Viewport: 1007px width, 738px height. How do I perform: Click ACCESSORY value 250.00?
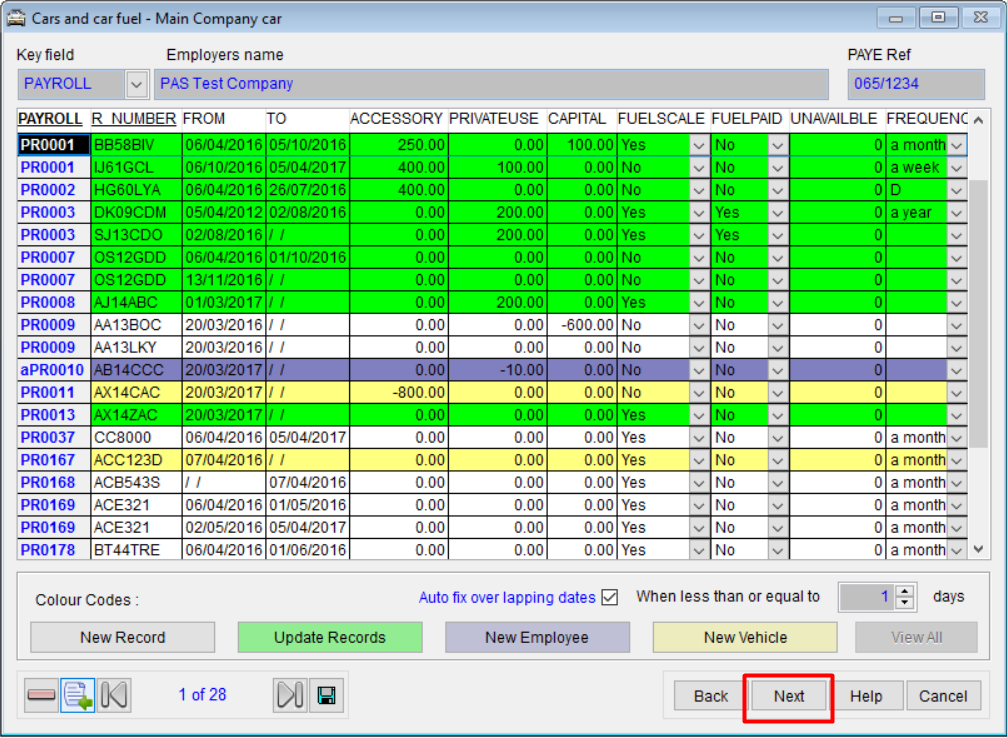click(398, 145)
